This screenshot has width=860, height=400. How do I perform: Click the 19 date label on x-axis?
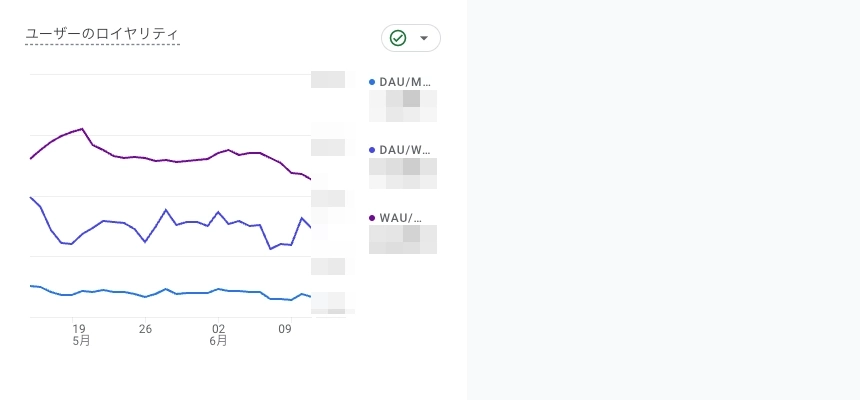tap(79, 329)
